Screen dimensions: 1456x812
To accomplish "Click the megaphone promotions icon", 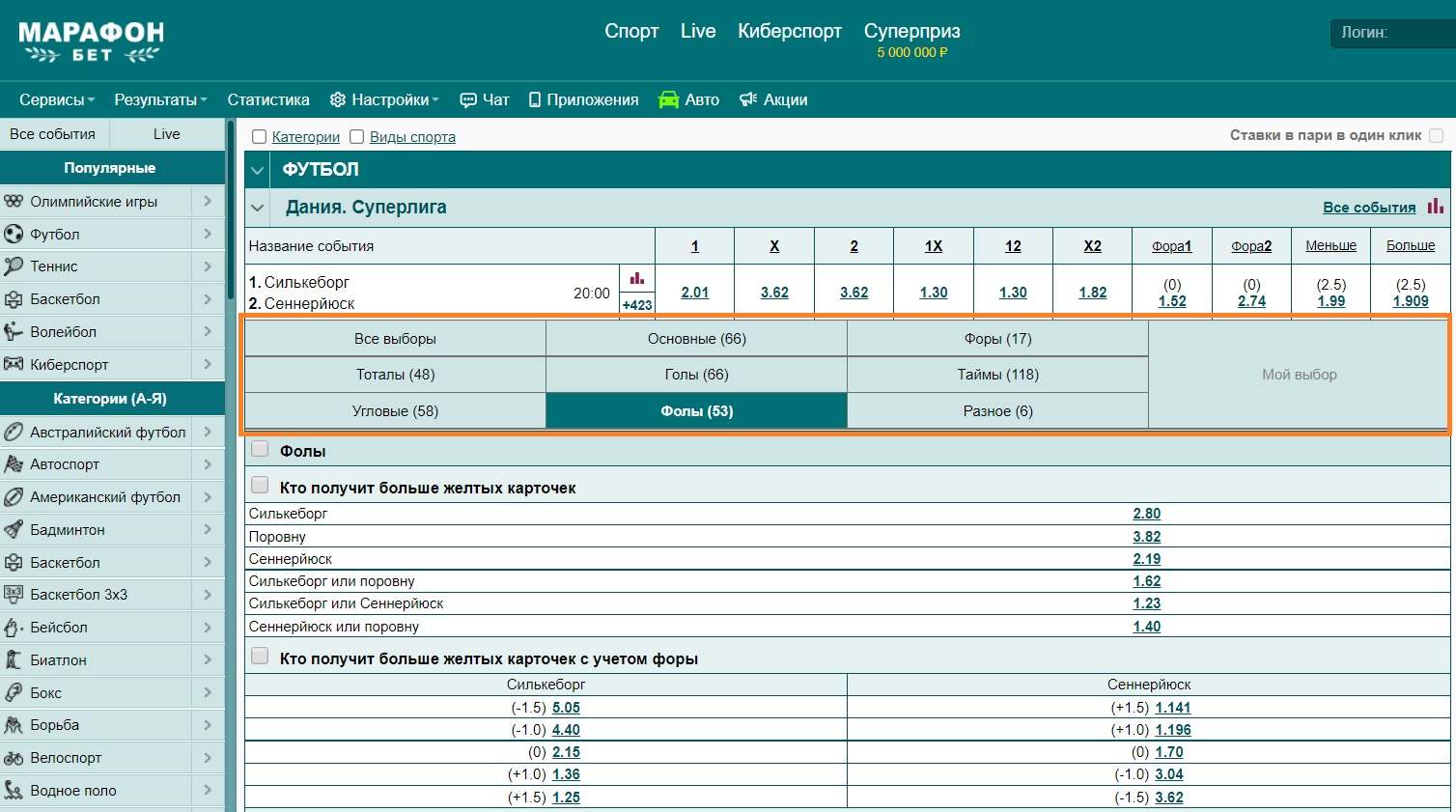I will (748, 99).
